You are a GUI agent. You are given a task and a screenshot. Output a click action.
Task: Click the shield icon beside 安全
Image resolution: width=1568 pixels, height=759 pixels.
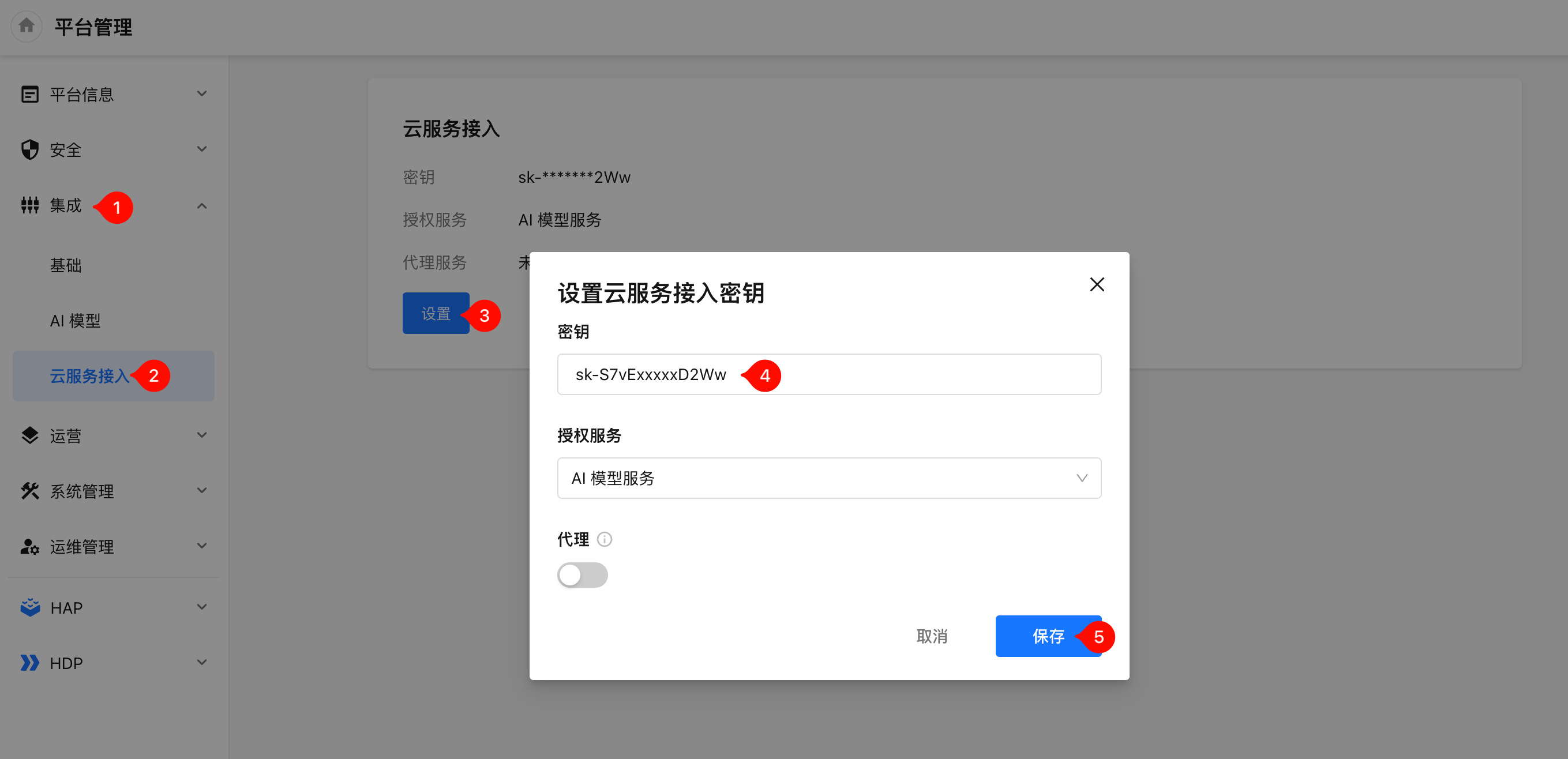30,149
